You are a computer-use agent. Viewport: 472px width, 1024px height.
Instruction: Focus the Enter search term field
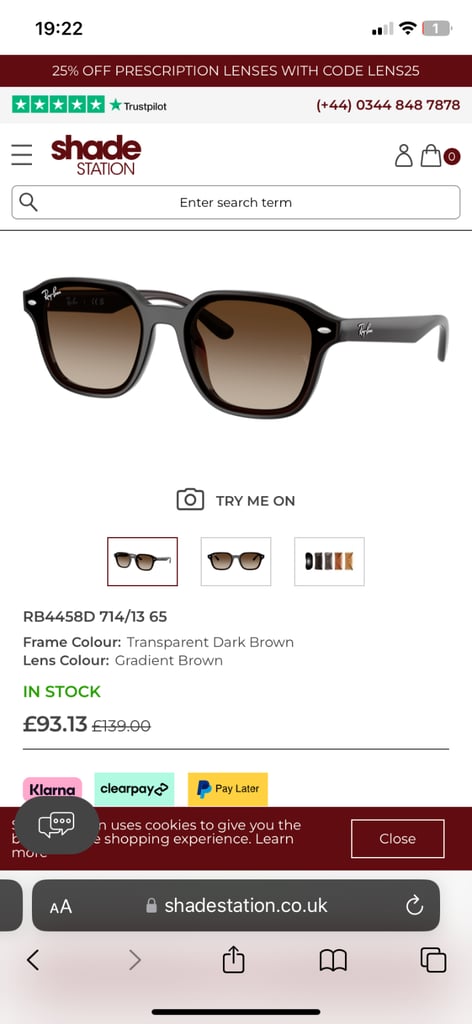(236, 202)
